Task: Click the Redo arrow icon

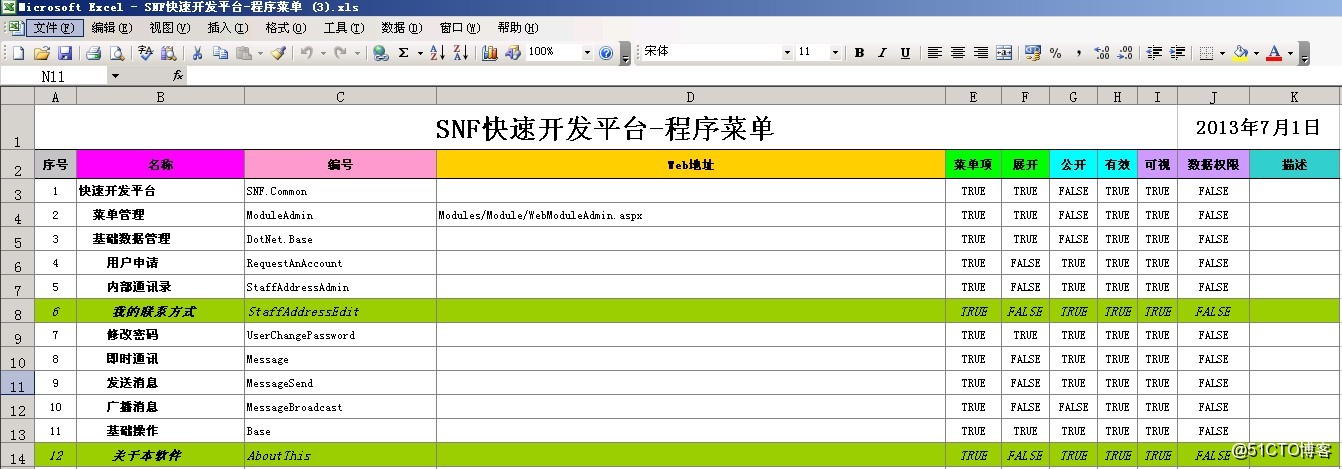Action: coord(341,53)
